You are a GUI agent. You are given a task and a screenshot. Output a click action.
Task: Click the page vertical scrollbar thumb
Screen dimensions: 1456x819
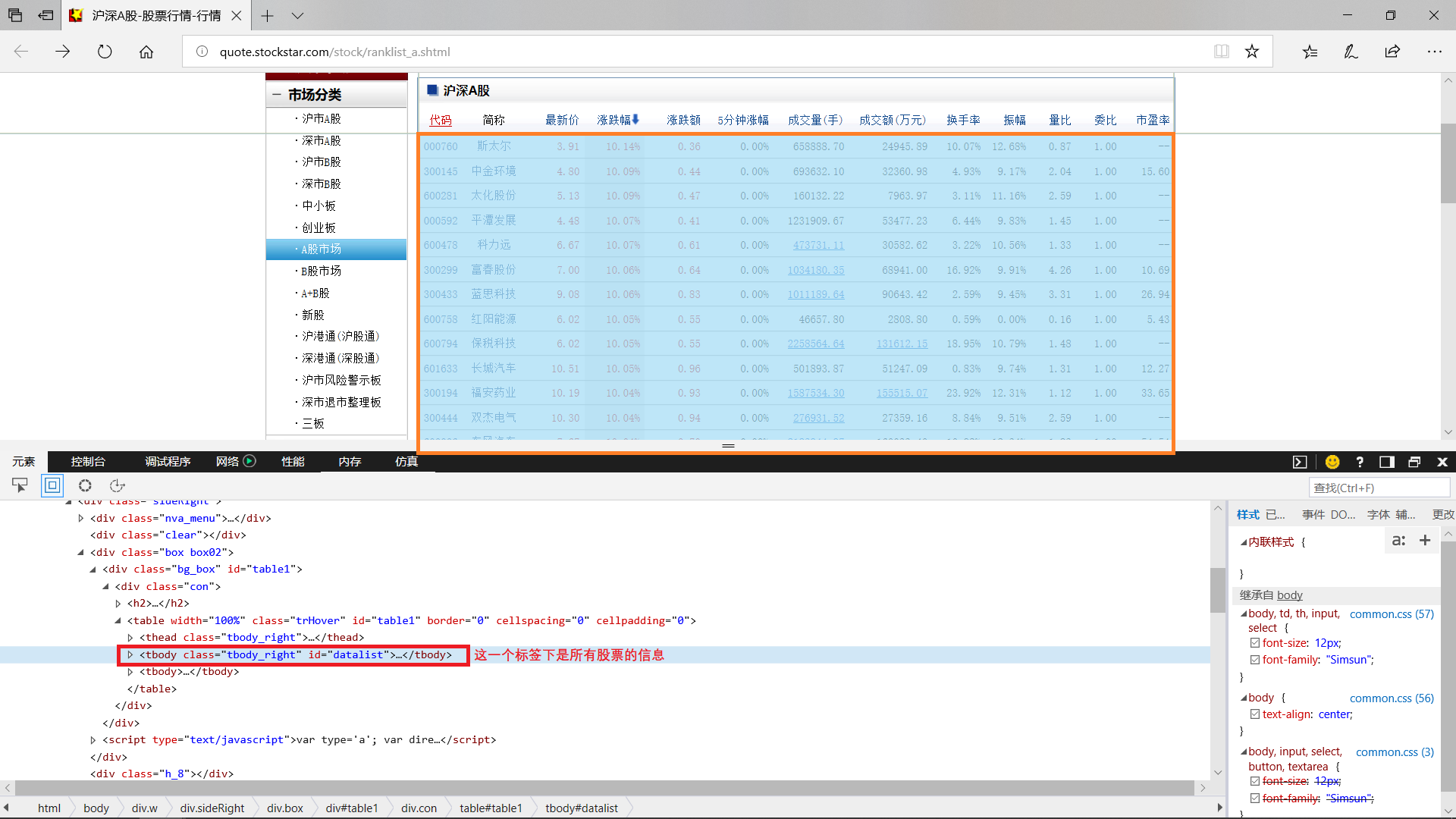(1448, 163)
